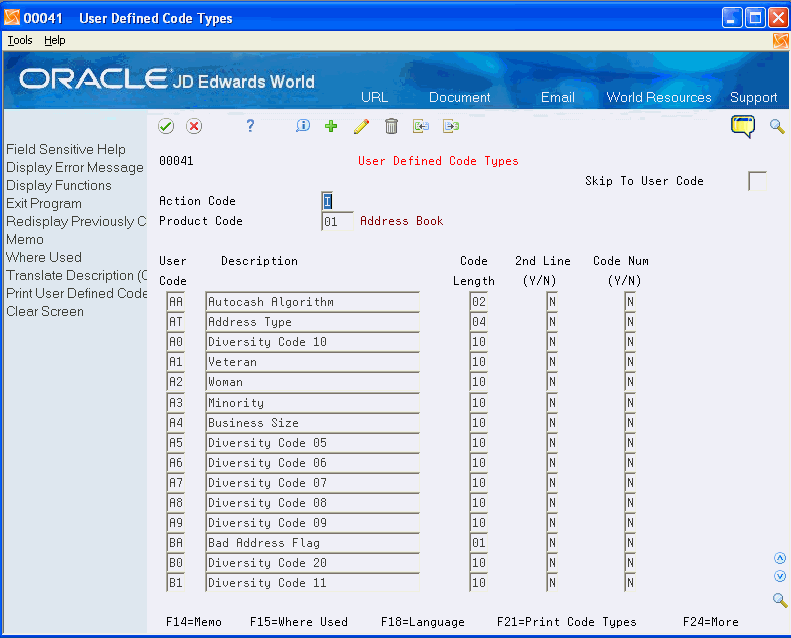Click the orange icon beside the Help menu row
The image size is (791, 638).
[780, 40]
